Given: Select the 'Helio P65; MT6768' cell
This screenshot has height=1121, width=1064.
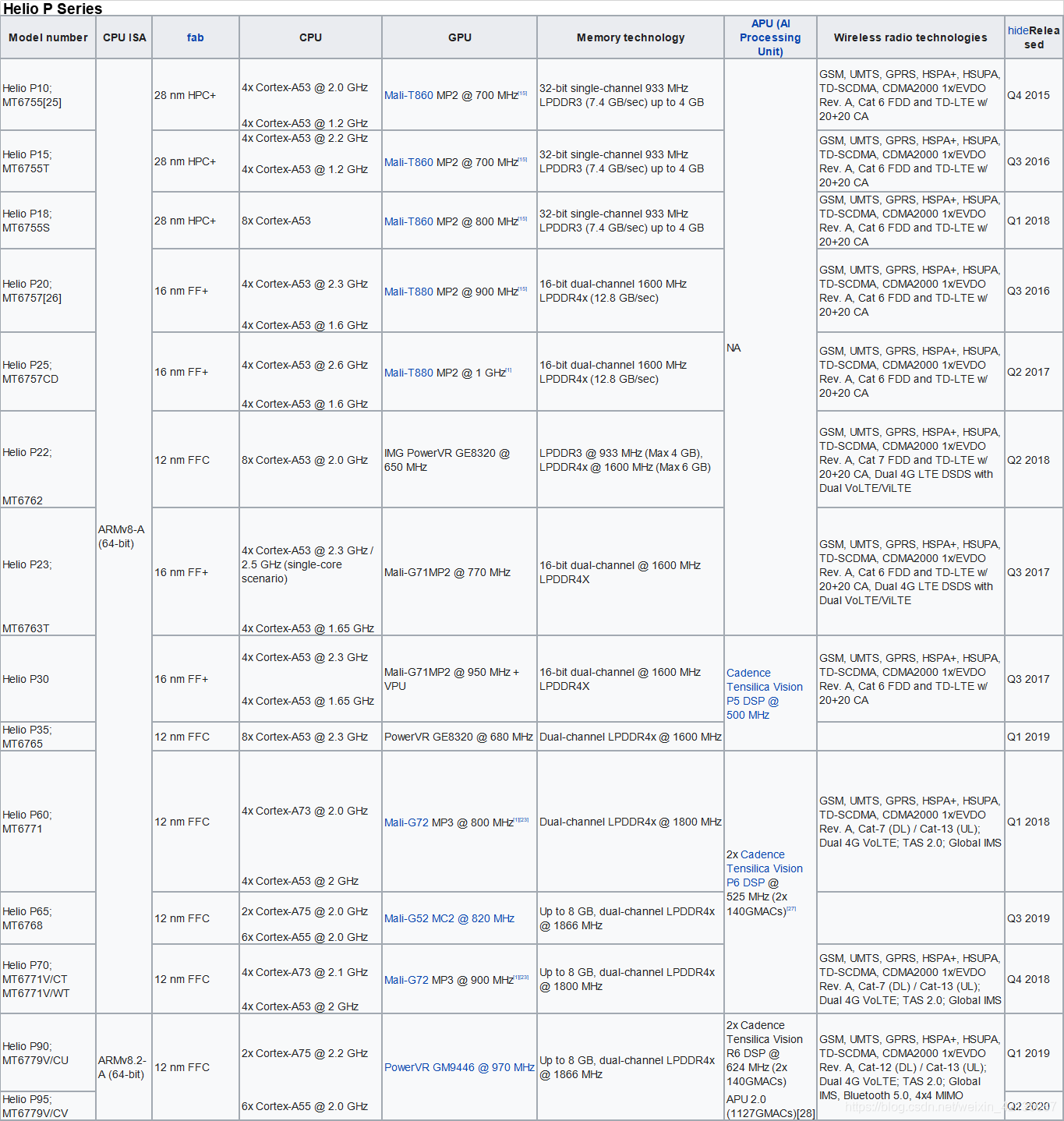Looking at the screenshot, I should click(x=48, y=918).
